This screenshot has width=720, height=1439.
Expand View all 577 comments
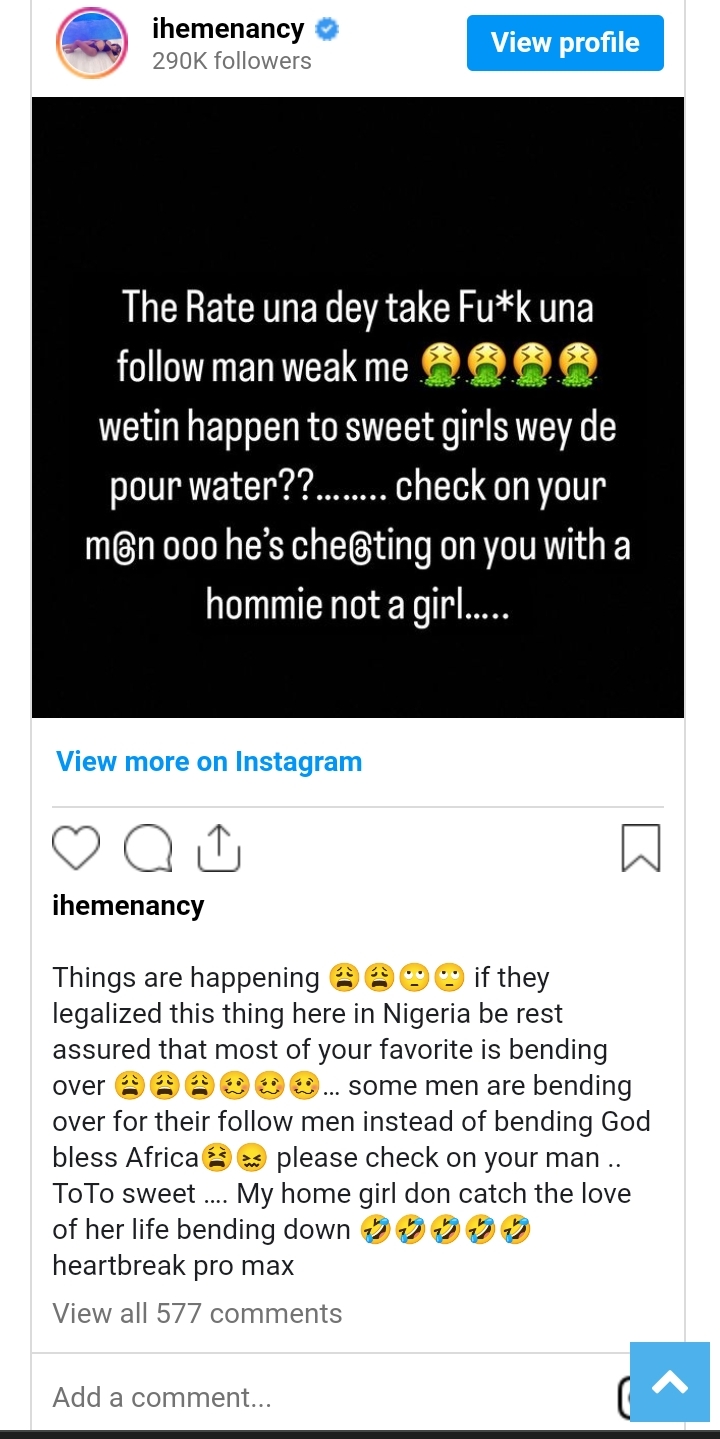(x=197, y=1313)
